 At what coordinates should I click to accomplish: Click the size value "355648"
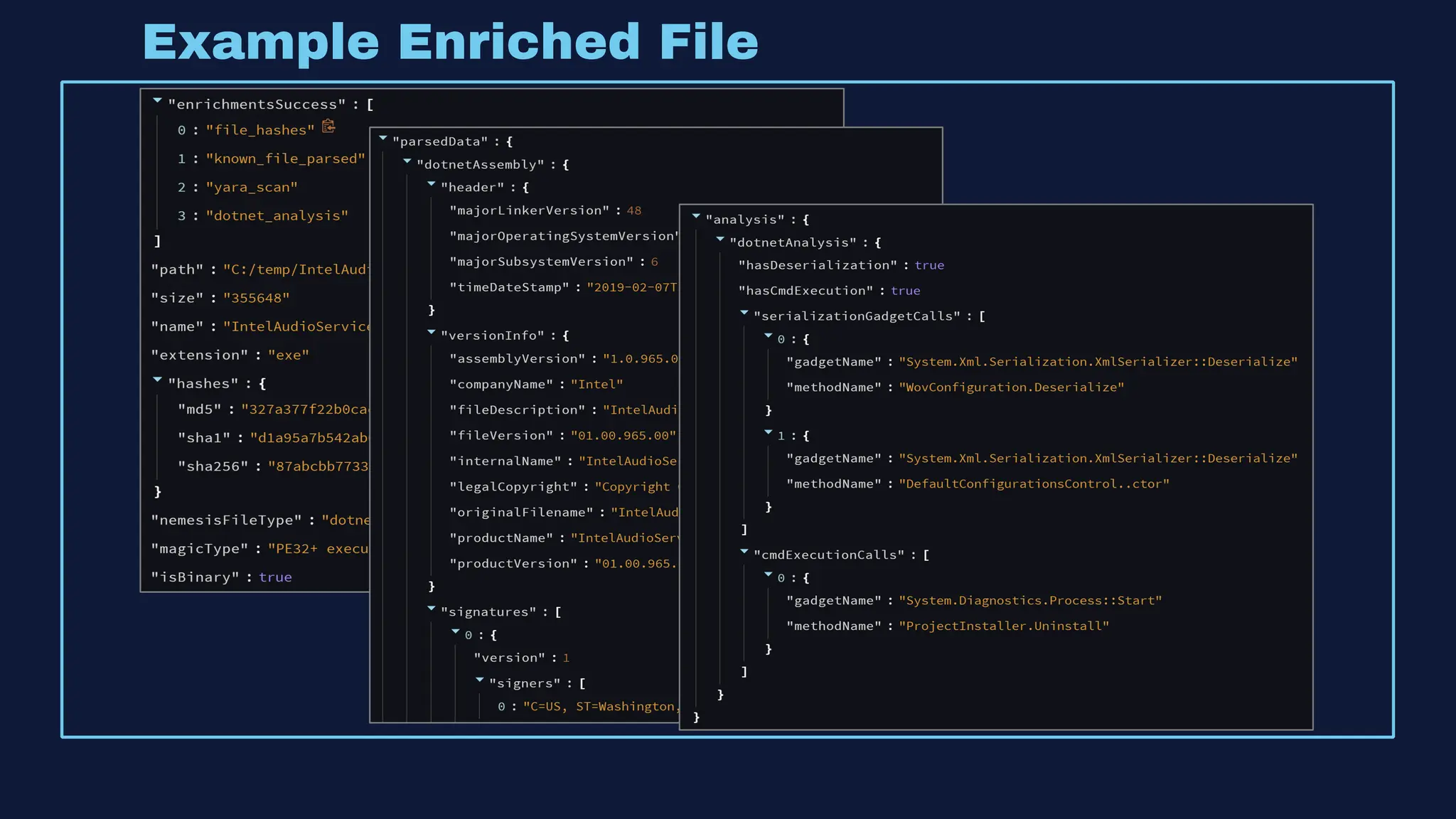[x=257, y=298]
